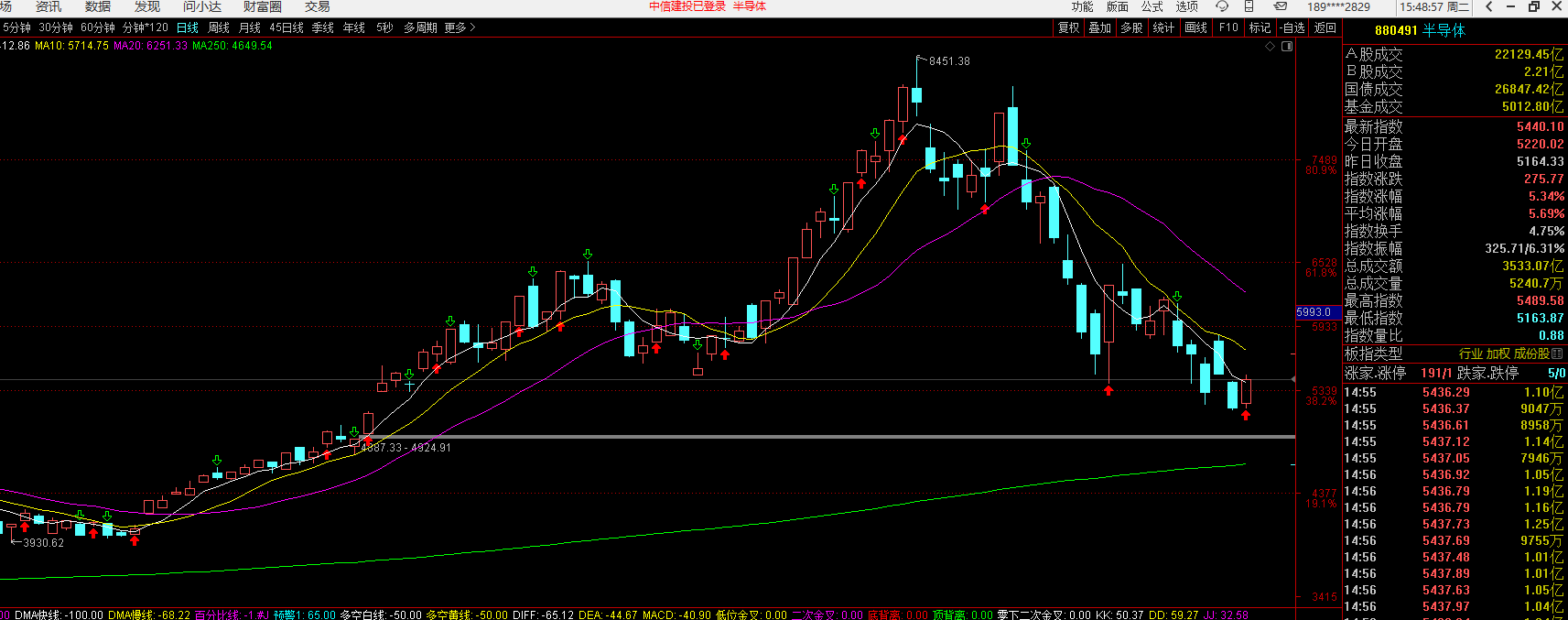Click the MACD: -40.90 indicator value
The height and width of the screenshot is (620, 1568).
675,615
